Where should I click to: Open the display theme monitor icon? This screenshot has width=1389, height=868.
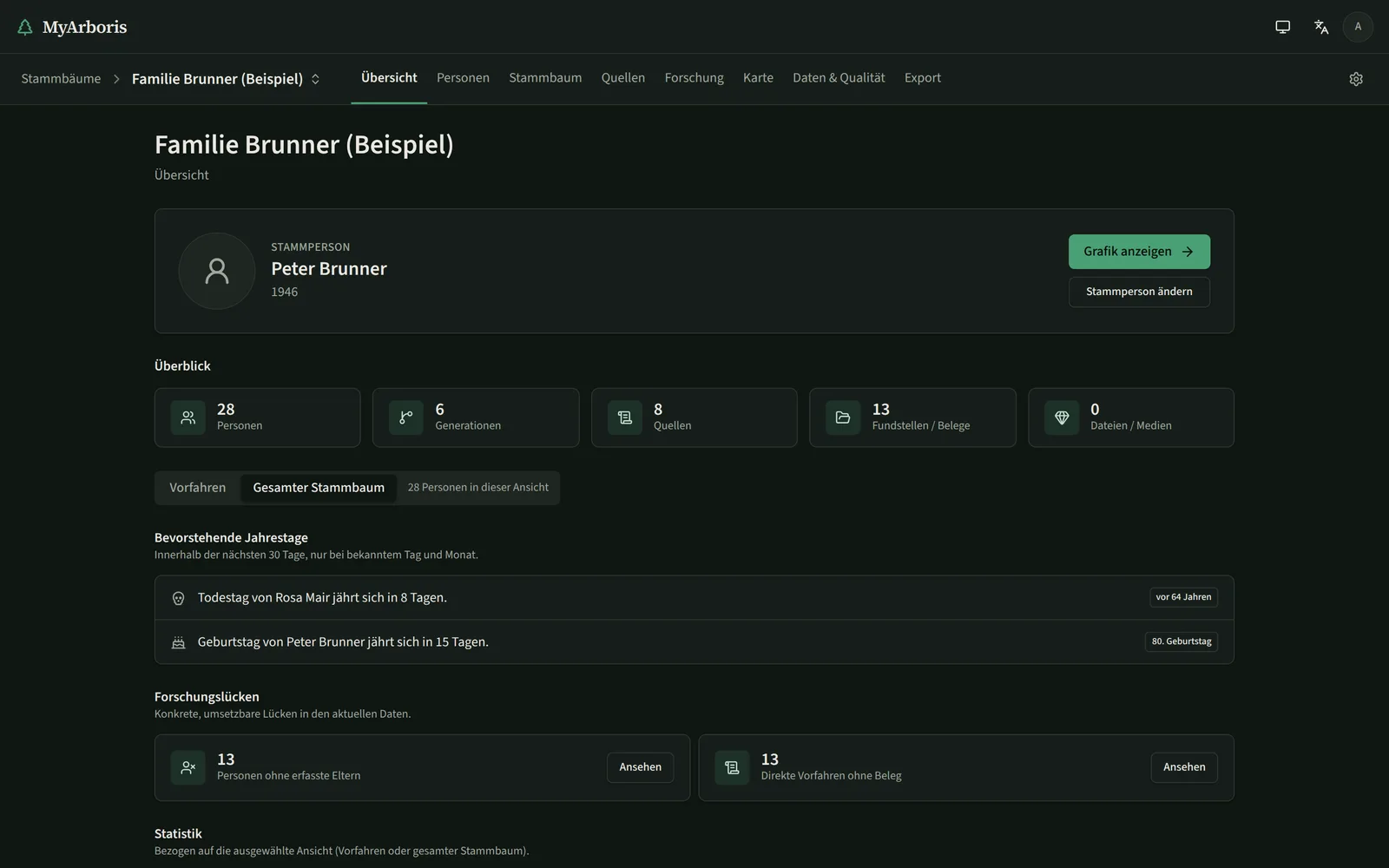click(1282, 27)
